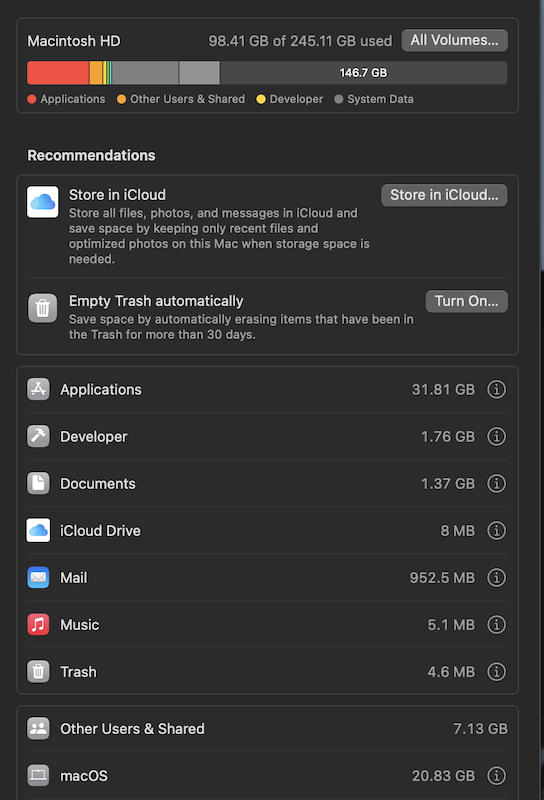Click the Recommendations heading
544x800 pixels.
tap(91, 155)
